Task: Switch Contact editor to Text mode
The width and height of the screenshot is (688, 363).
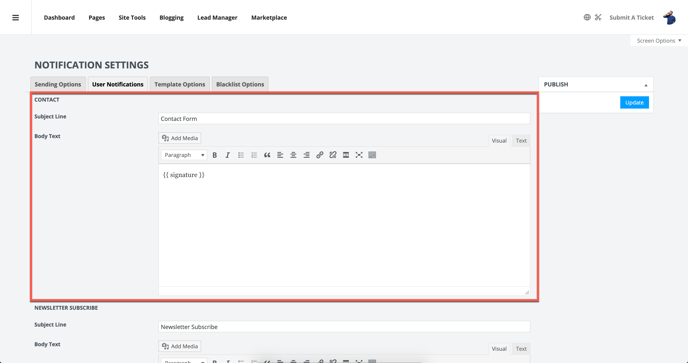Action: pyautogui.click(x=521, y=140)
